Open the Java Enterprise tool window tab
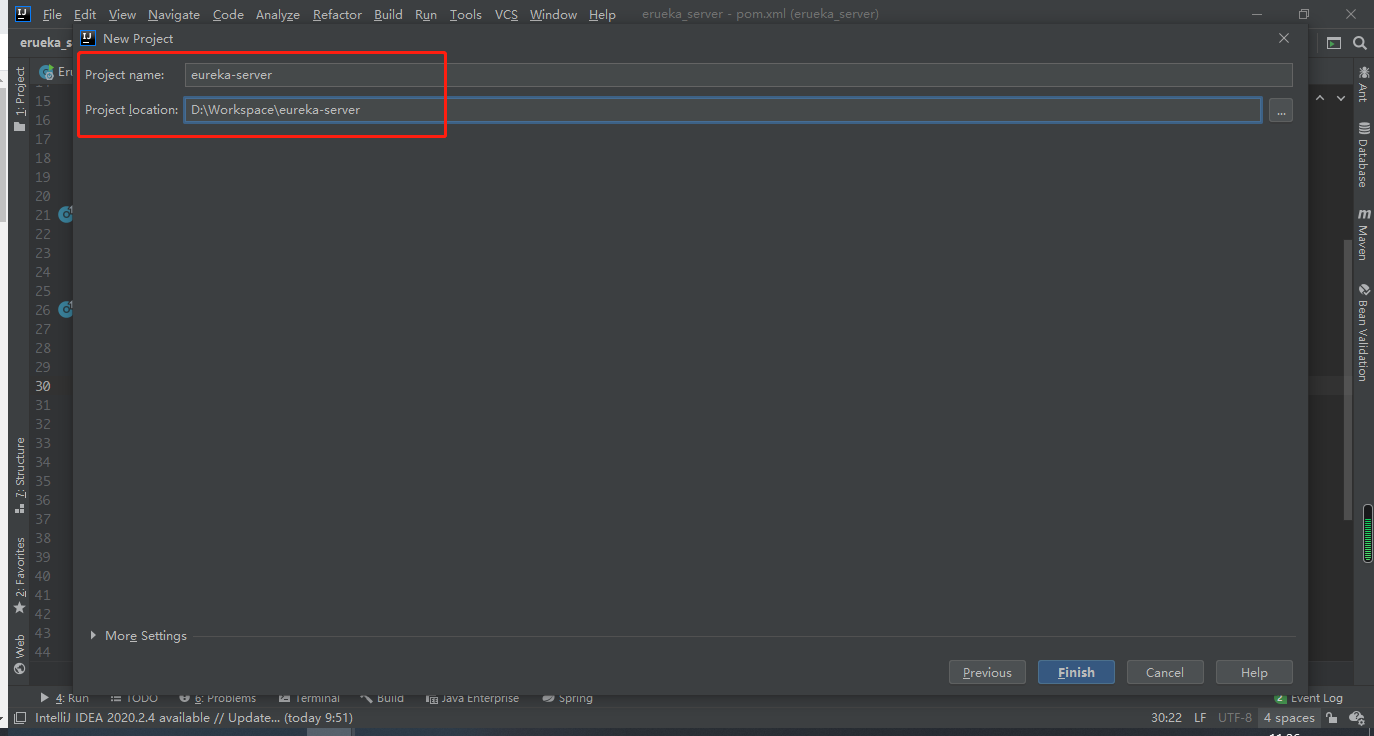The image size is (1374, 736). pos(472,698)
